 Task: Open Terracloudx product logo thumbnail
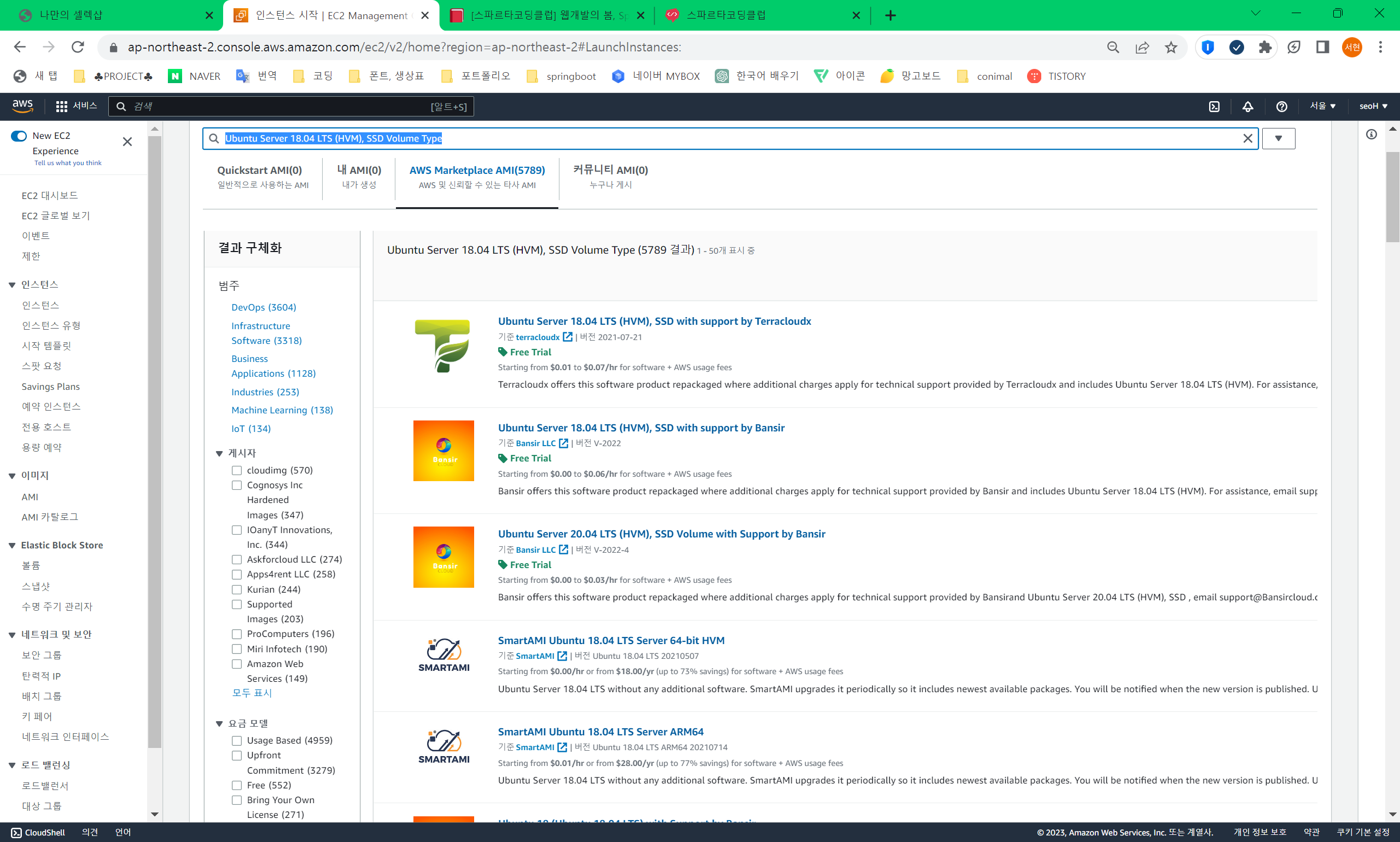click(x=442, y=346)
